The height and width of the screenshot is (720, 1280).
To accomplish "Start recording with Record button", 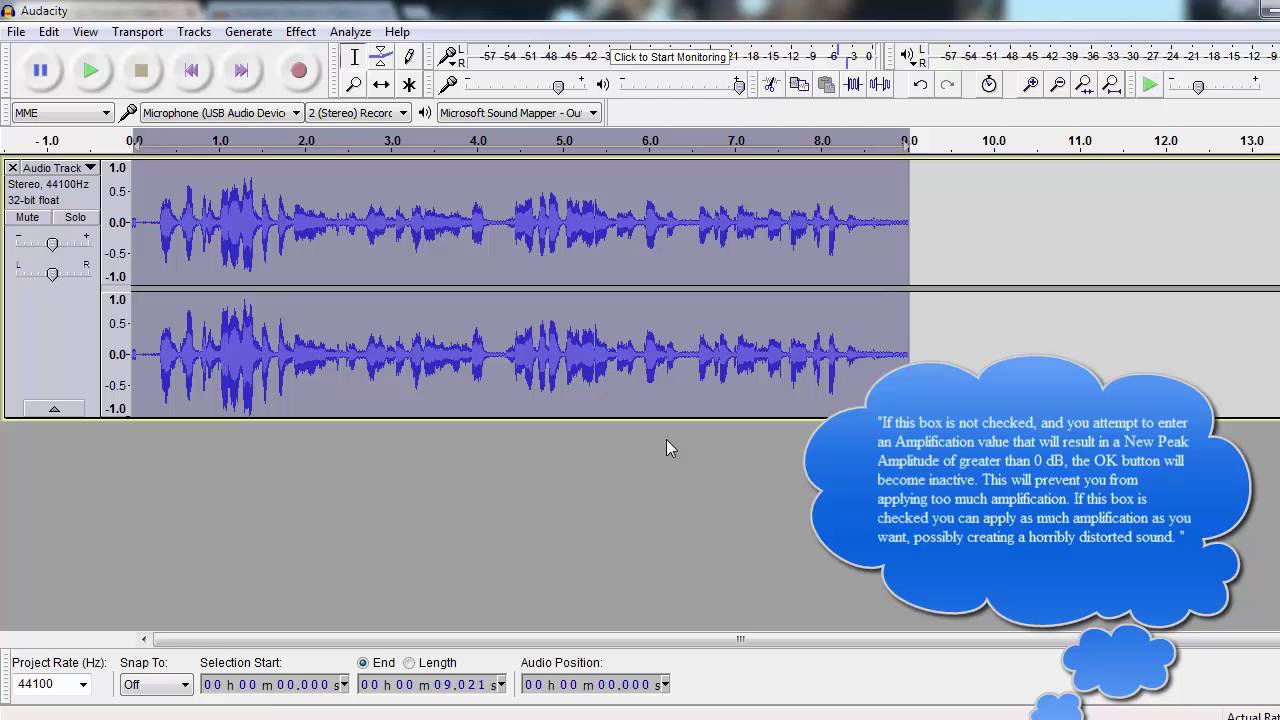I will (x=298, y=70).
